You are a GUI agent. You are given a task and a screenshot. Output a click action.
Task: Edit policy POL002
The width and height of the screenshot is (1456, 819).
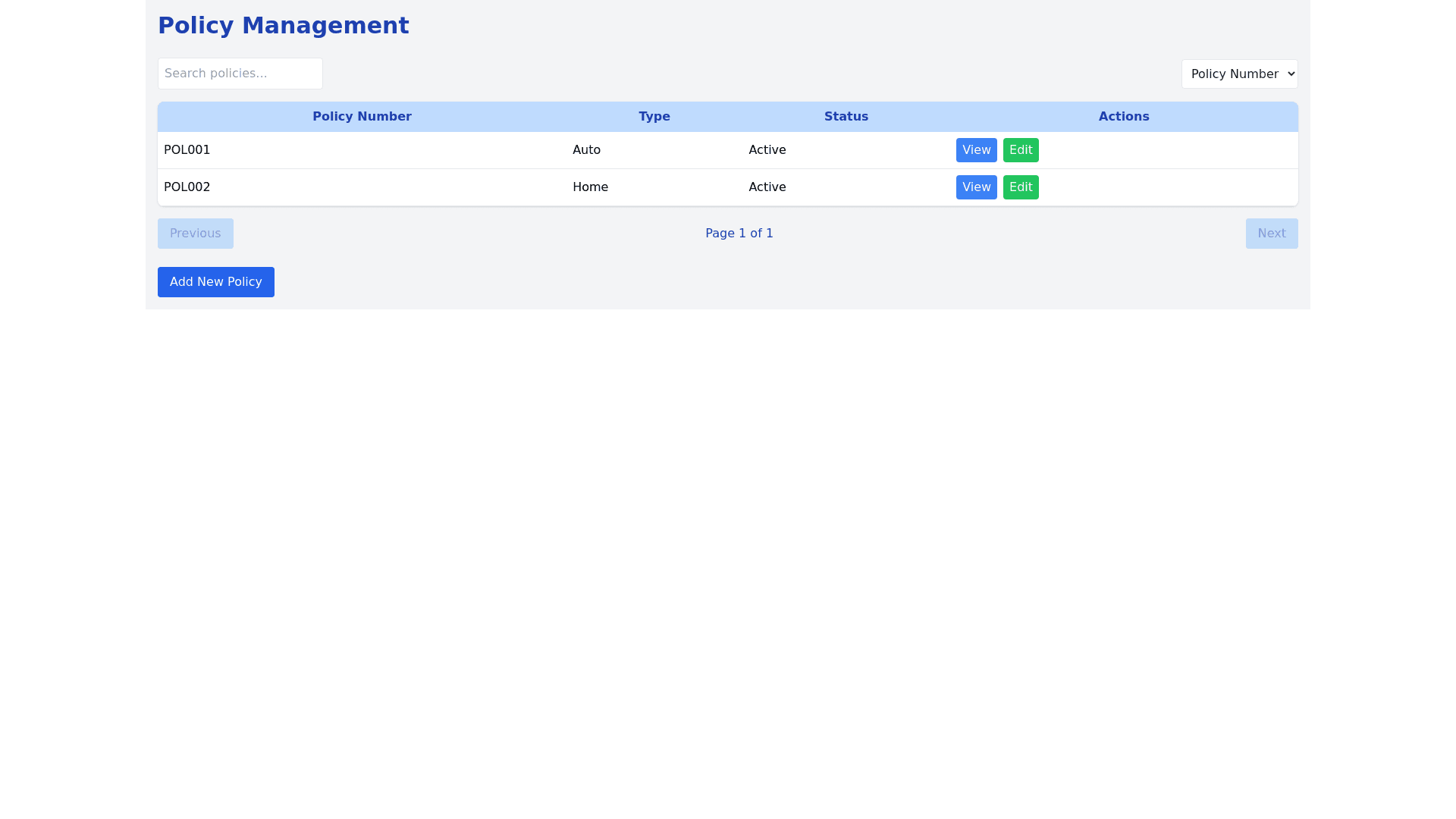(1020, 187)
